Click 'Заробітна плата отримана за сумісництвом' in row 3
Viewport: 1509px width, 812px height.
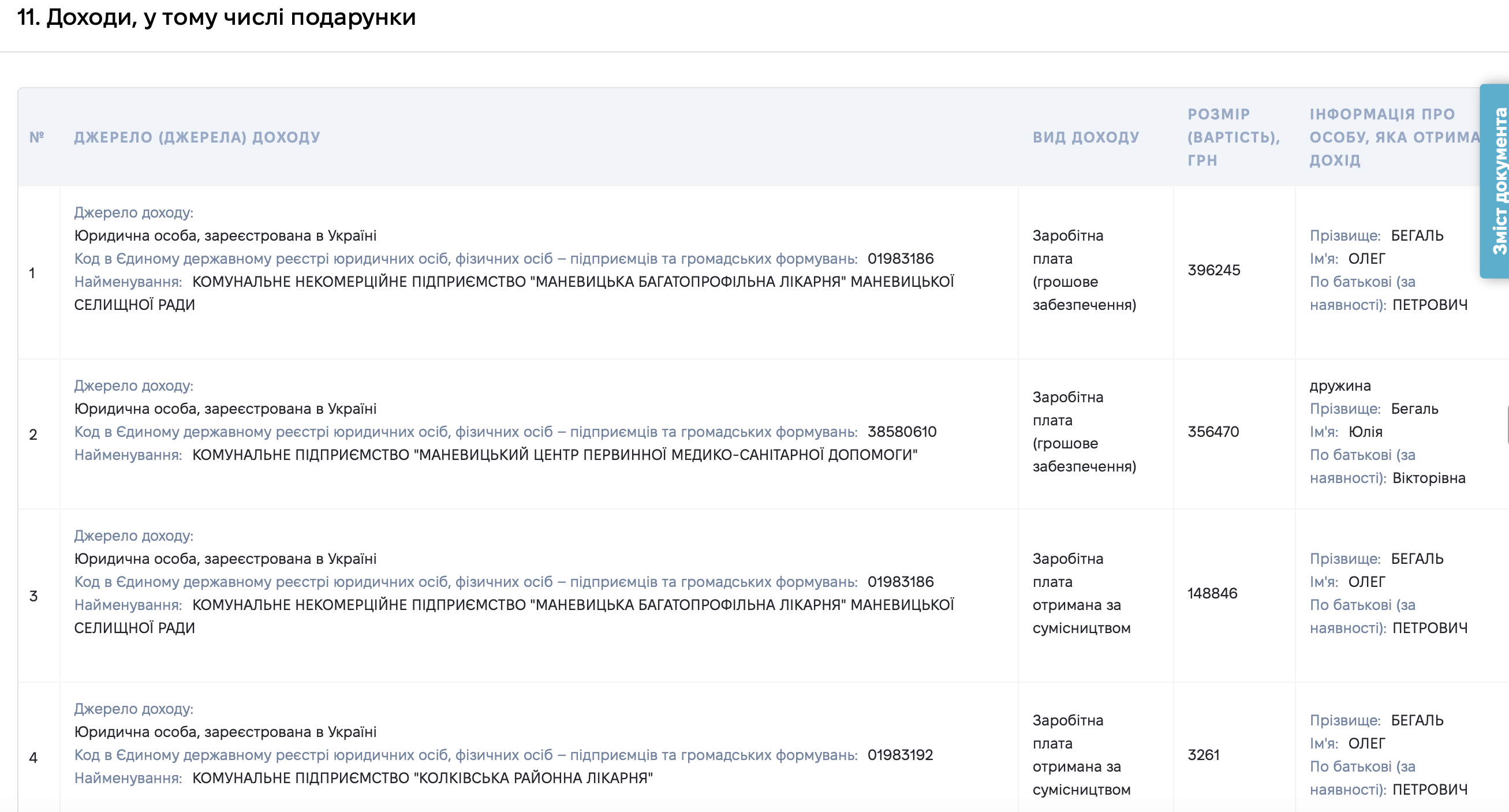click(x=1081, y=593)
